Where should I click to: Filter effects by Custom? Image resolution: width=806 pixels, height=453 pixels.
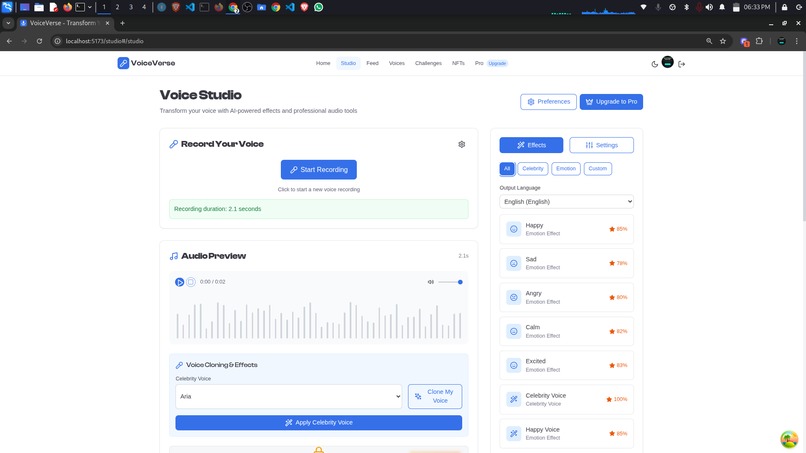click(x=597, y=169)
